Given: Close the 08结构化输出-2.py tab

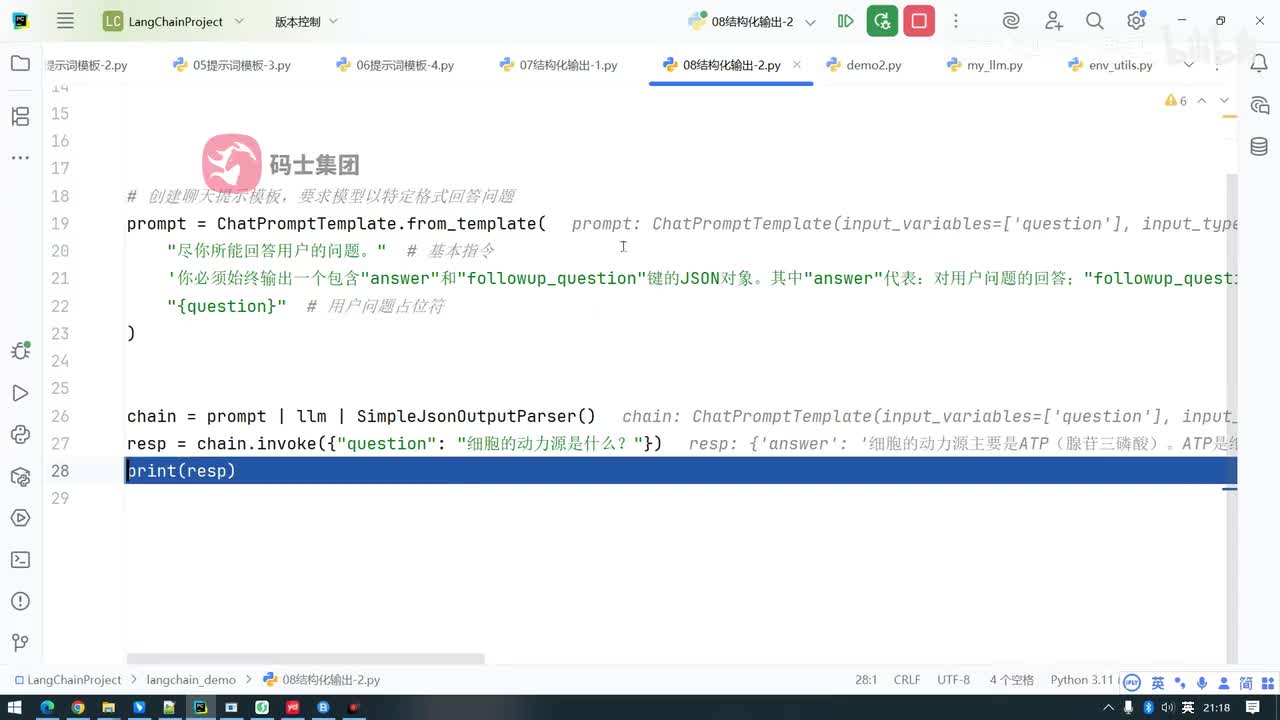Looking at the screenshot, I should point(797,65).
